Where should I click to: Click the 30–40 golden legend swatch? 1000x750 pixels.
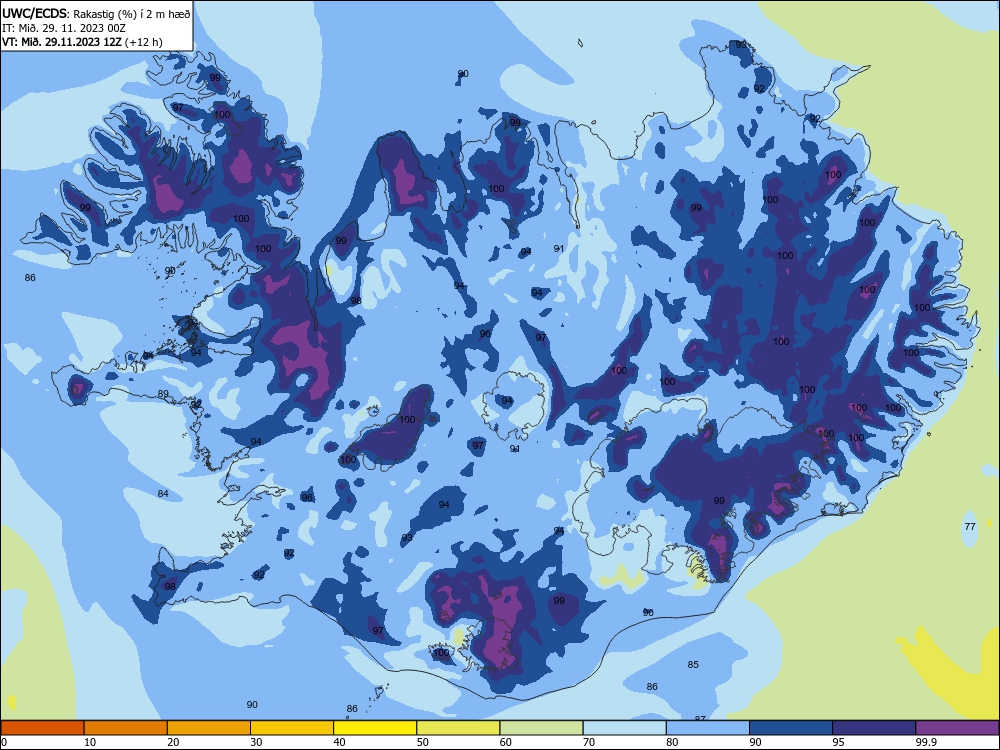click(x=292, y=728)
